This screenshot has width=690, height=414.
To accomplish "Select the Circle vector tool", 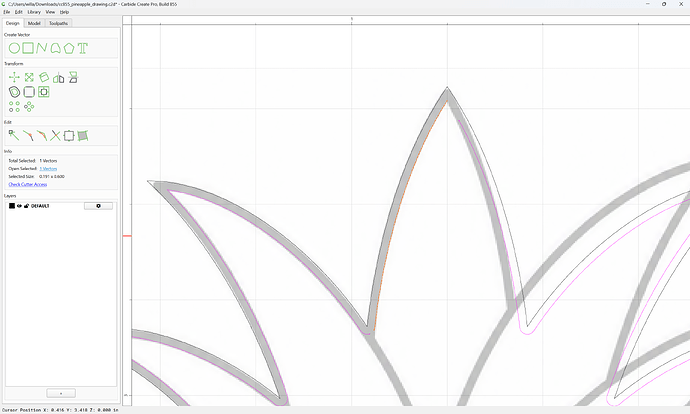I will point(14,48).
